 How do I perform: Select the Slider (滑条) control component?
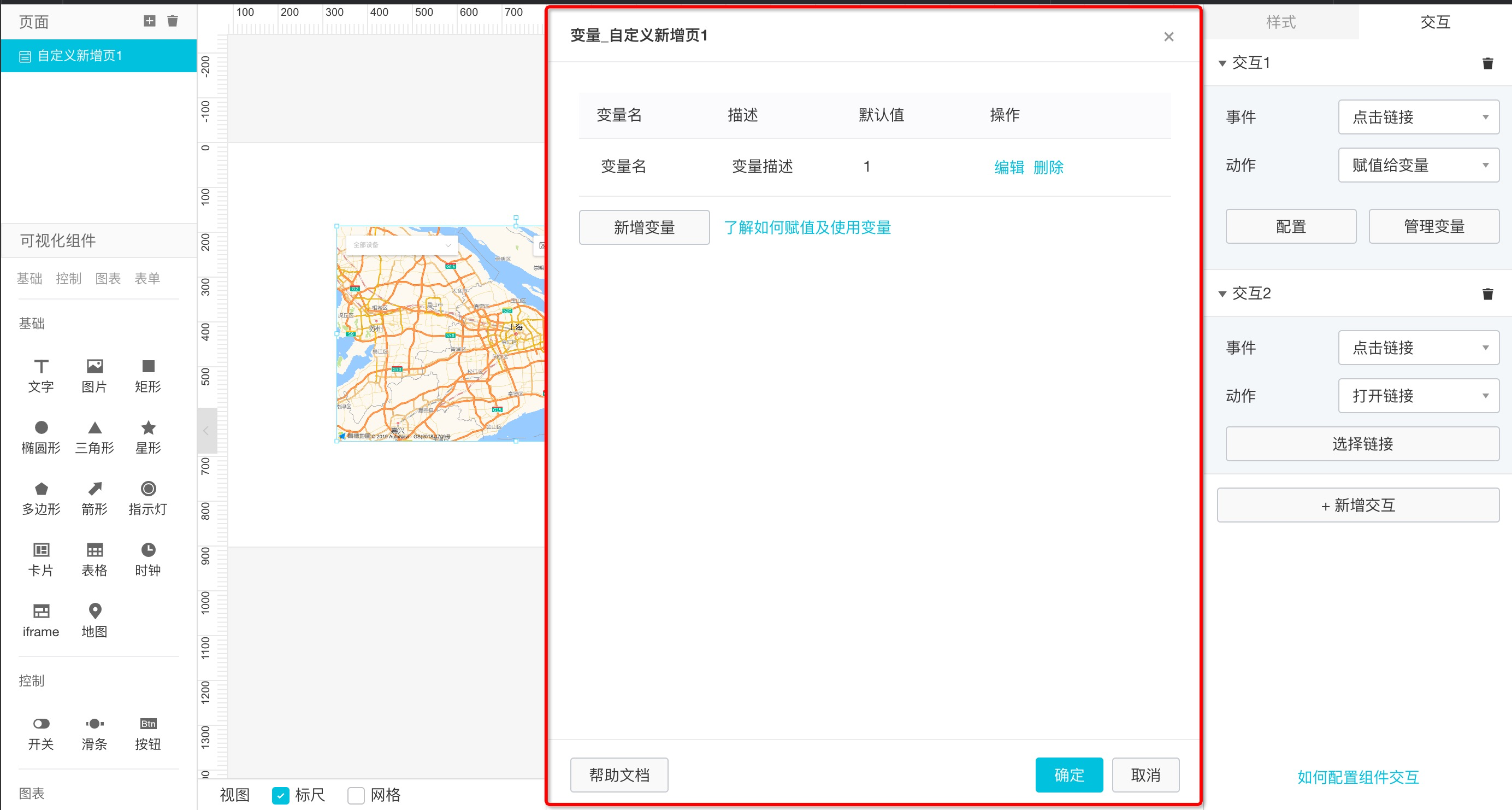tap(94, 733)
